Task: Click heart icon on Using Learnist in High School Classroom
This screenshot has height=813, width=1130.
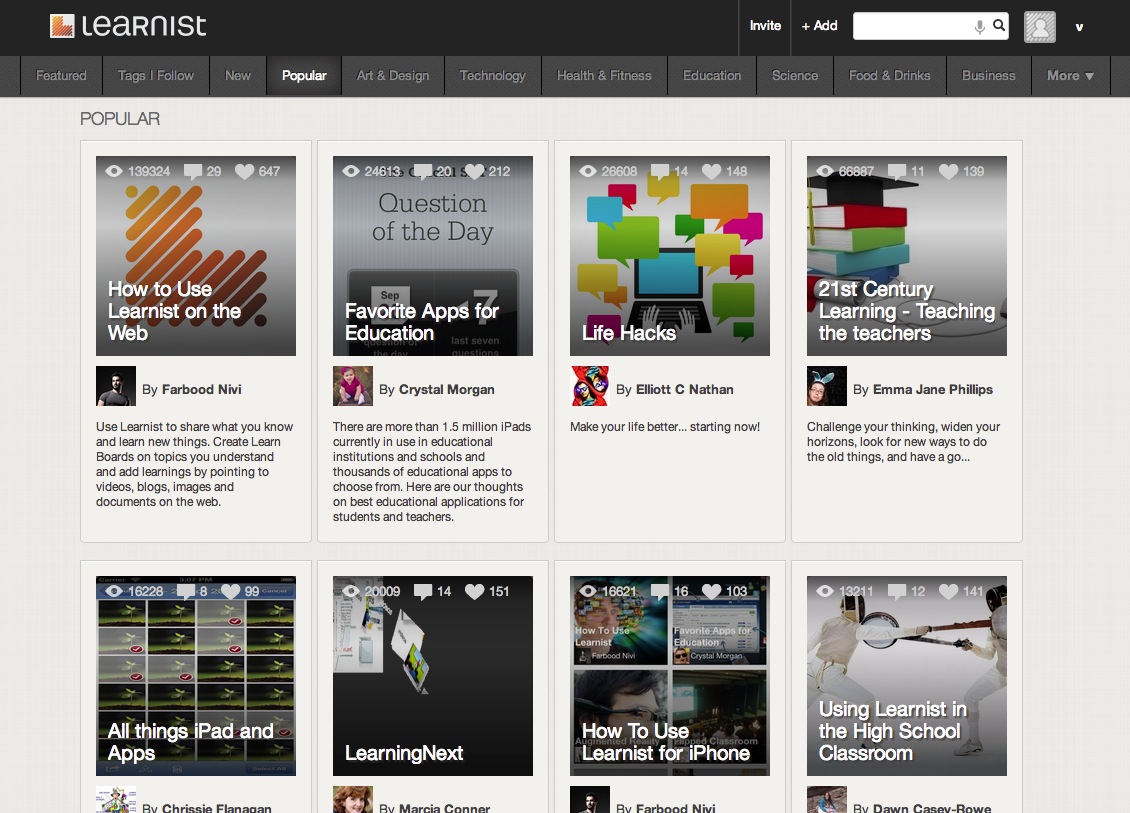Action: (x=948, y=592)
